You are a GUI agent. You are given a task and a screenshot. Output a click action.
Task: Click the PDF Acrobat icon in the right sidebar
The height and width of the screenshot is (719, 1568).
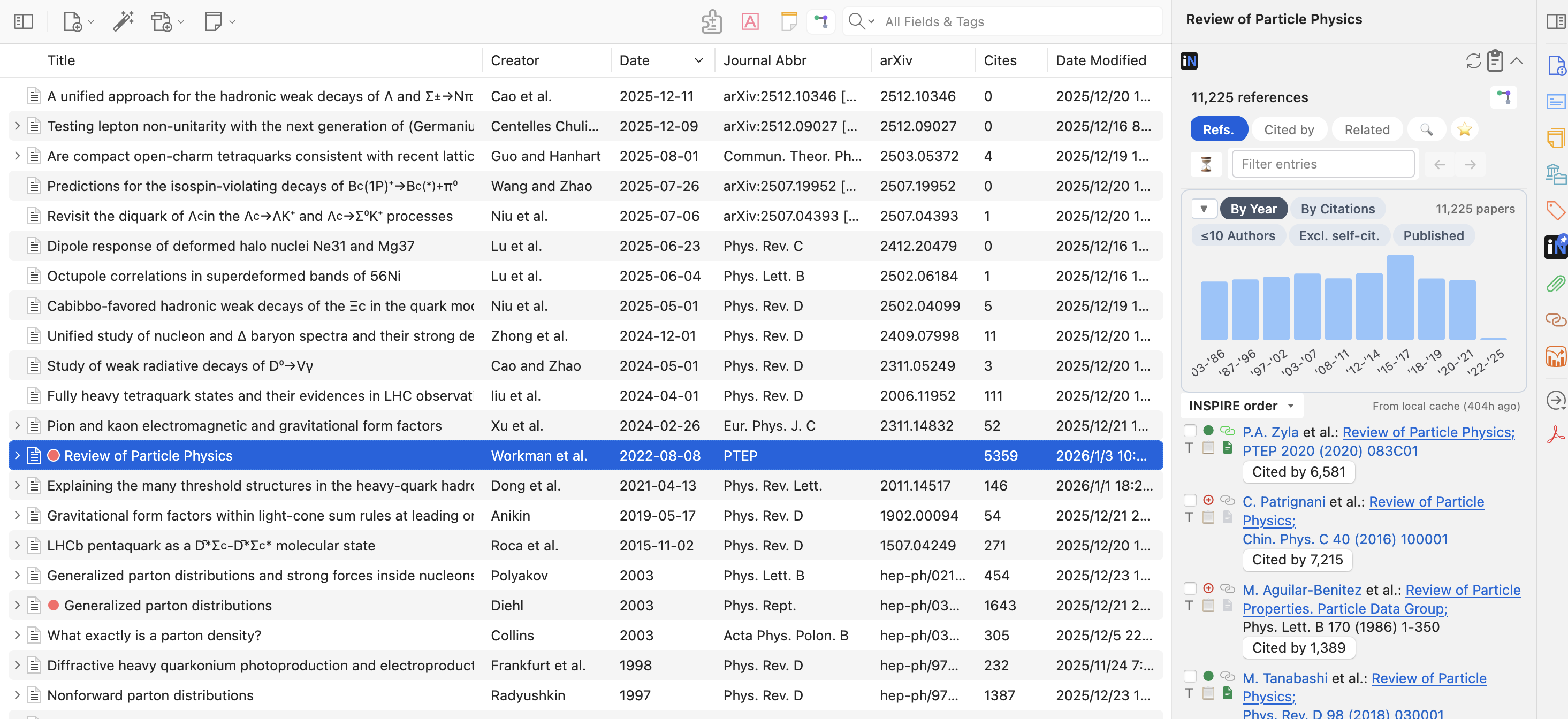1555,435
